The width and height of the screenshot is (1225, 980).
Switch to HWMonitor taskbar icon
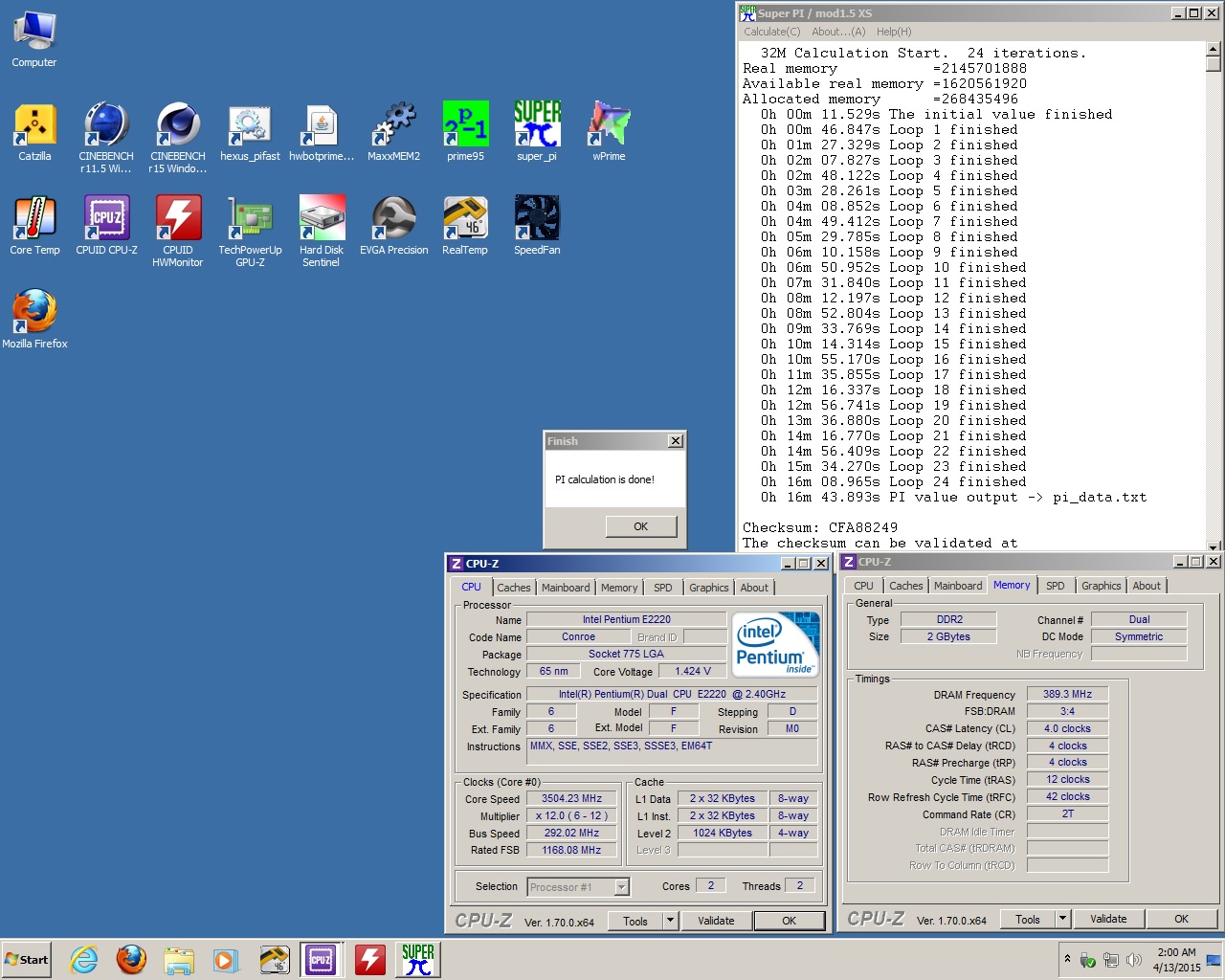point(369,959)
